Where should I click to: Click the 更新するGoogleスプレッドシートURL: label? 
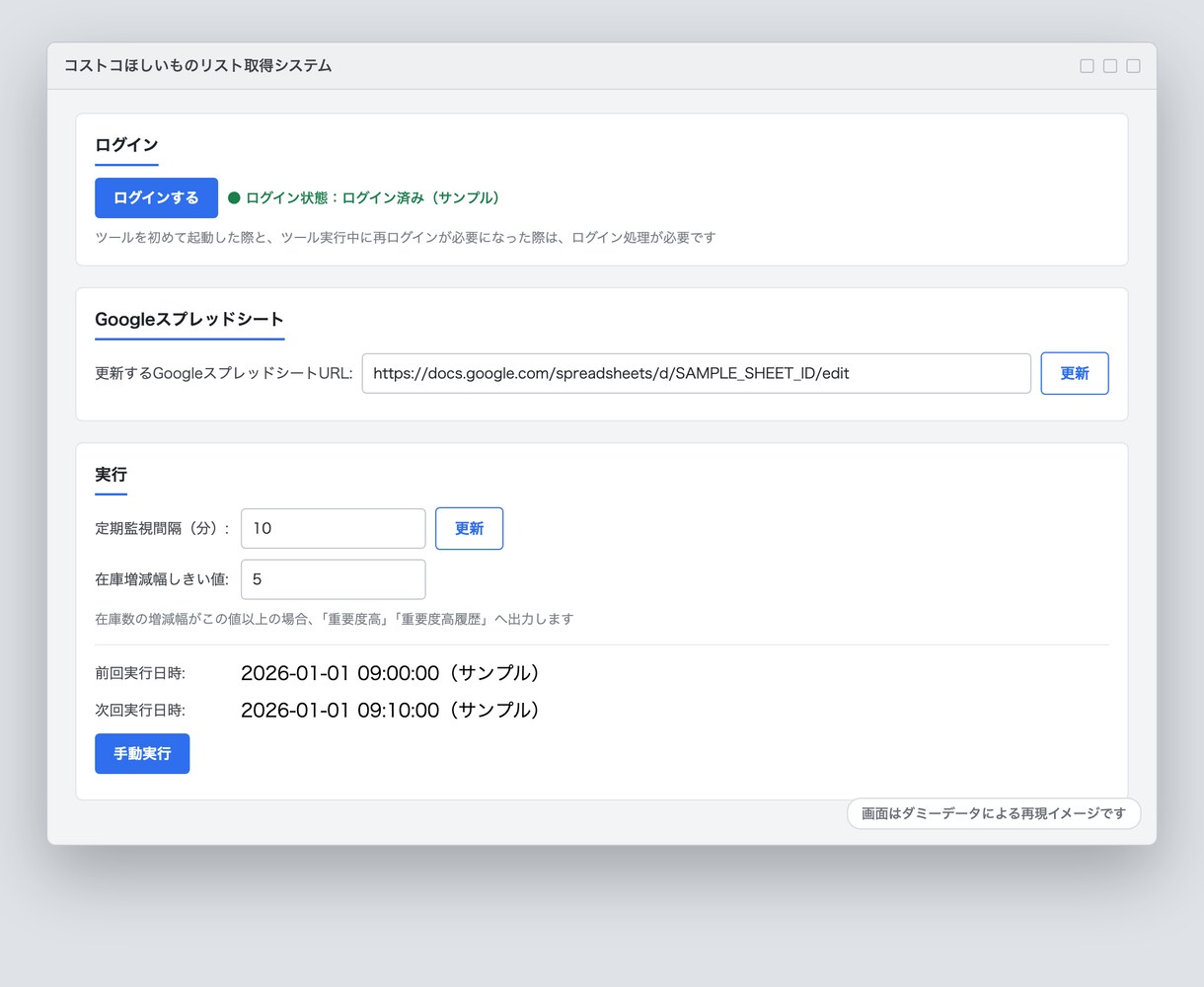[224, 374]
